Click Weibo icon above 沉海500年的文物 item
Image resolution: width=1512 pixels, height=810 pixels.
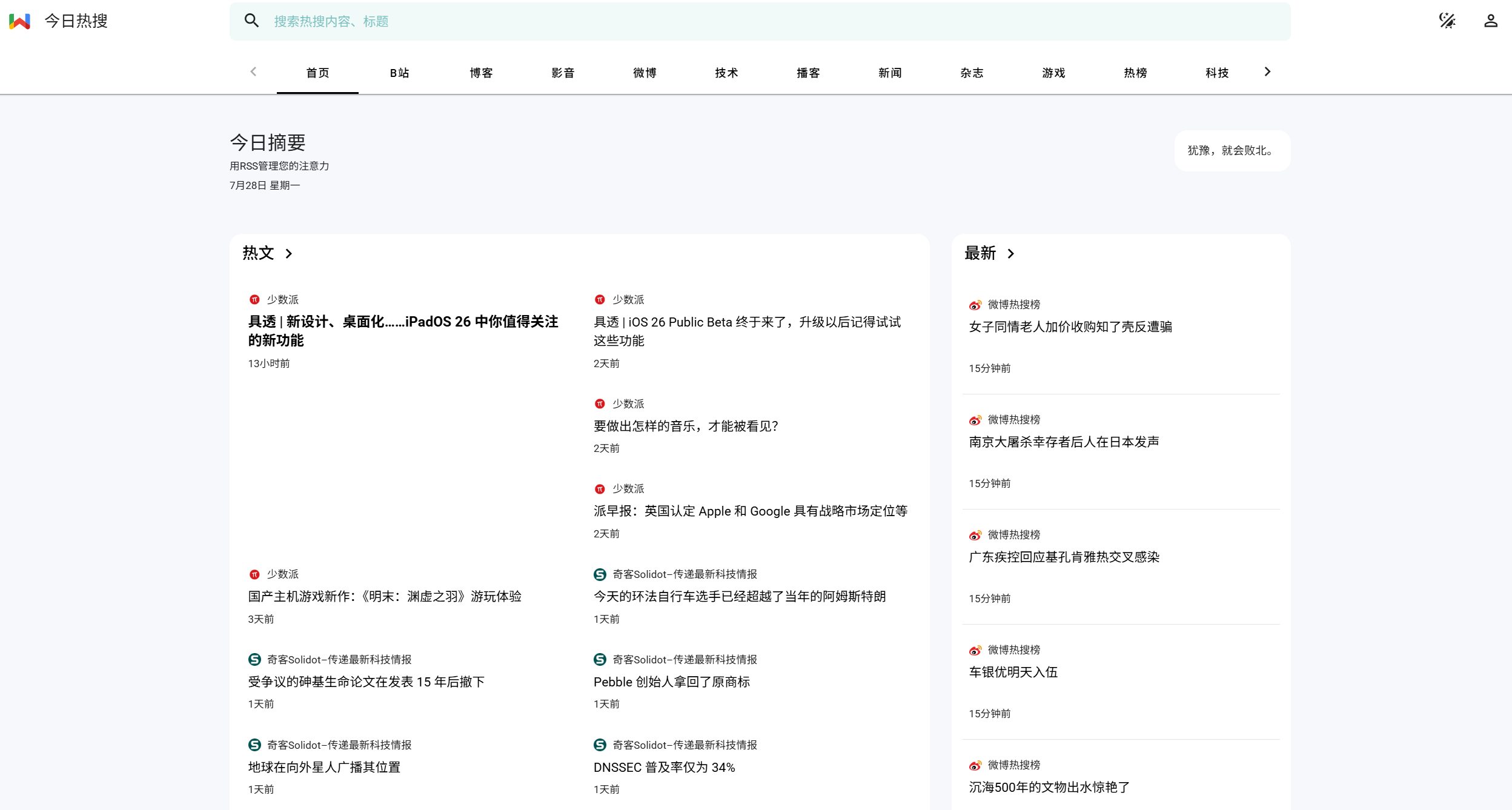975,765
